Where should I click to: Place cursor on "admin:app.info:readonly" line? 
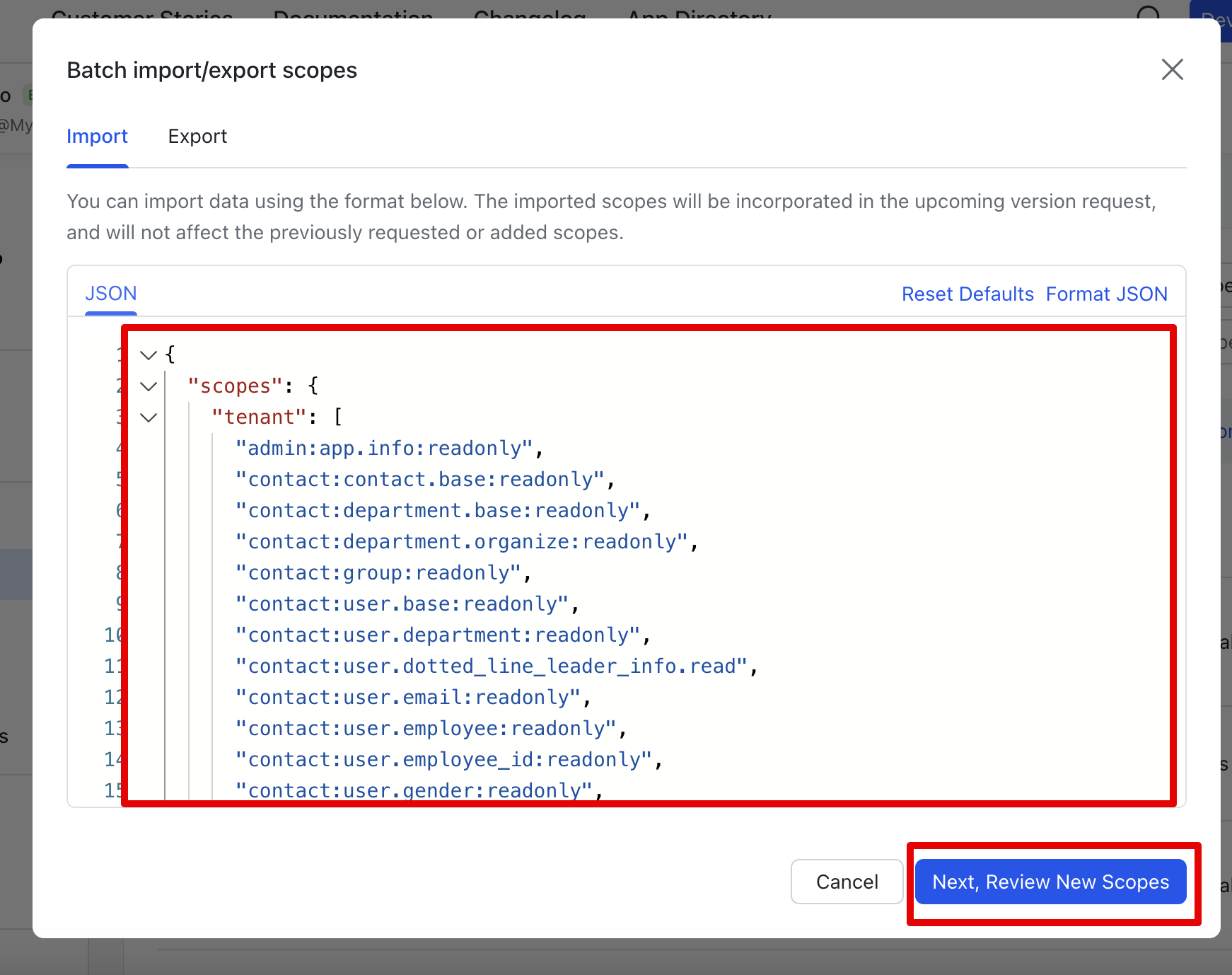384,449
